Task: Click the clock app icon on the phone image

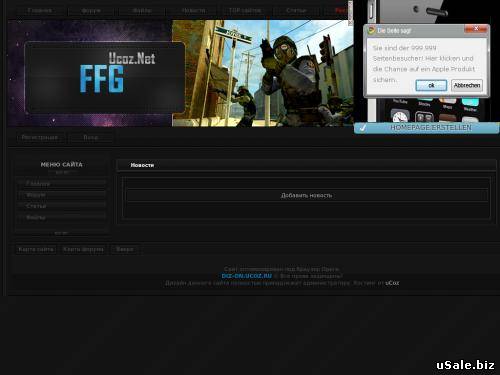Action: point(400,116)
